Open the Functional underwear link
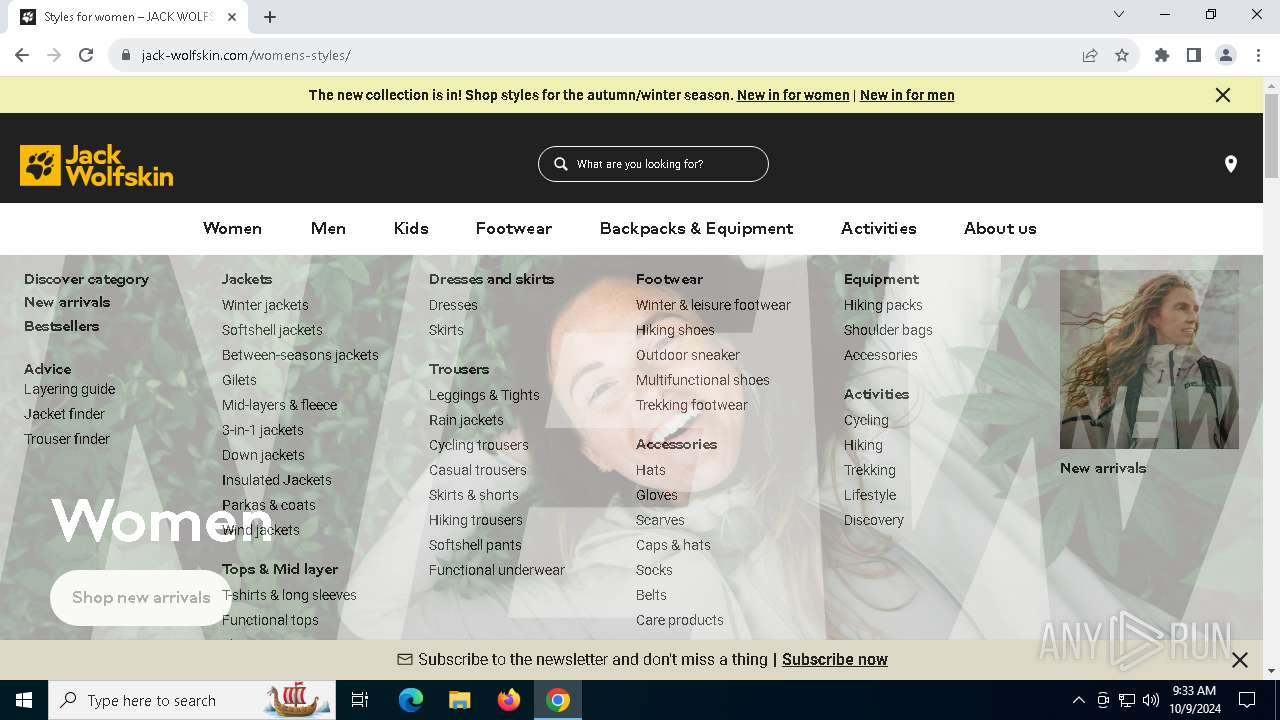The image size is (1280, 720). point(497,570)
